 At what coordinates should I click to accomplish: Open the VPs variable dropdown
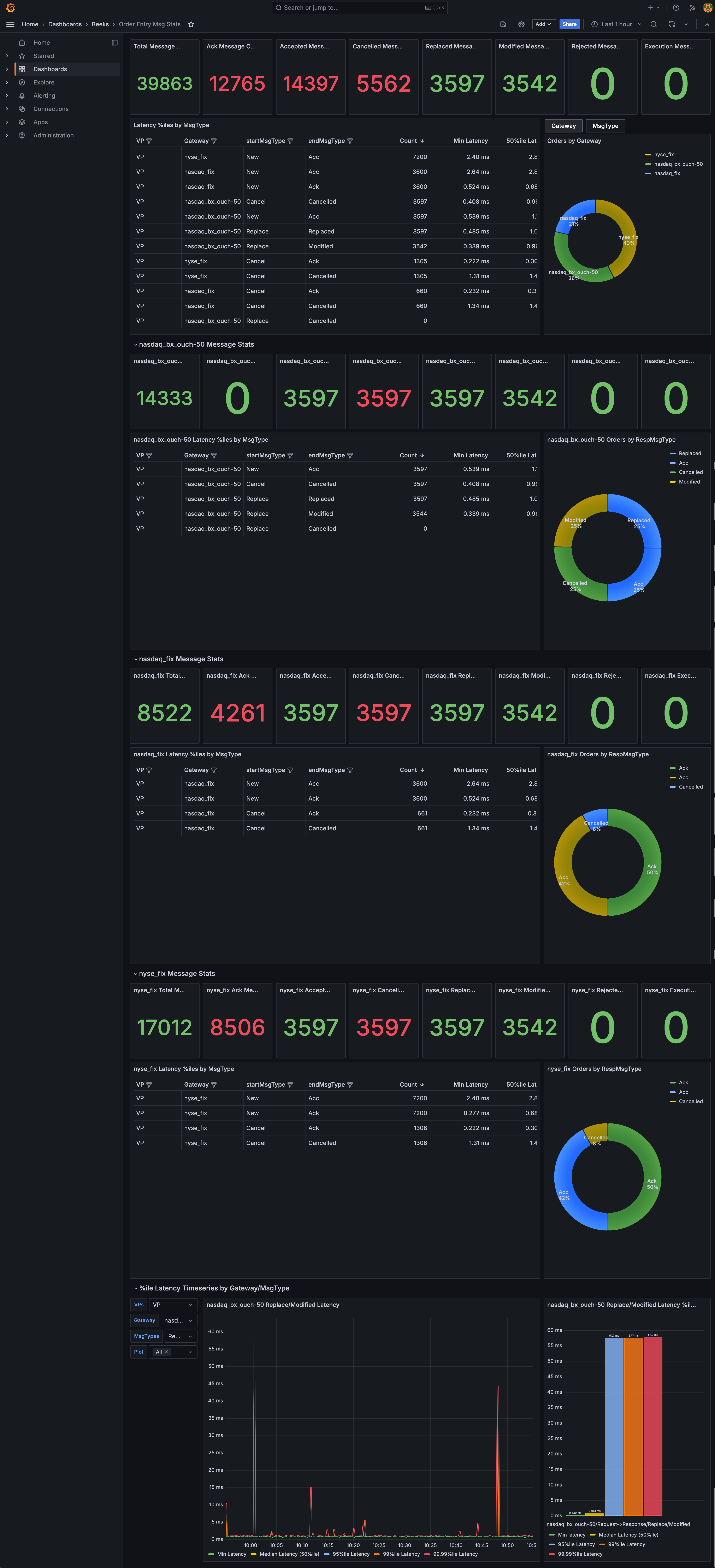pyautogui.click(x=173, y=1305)
